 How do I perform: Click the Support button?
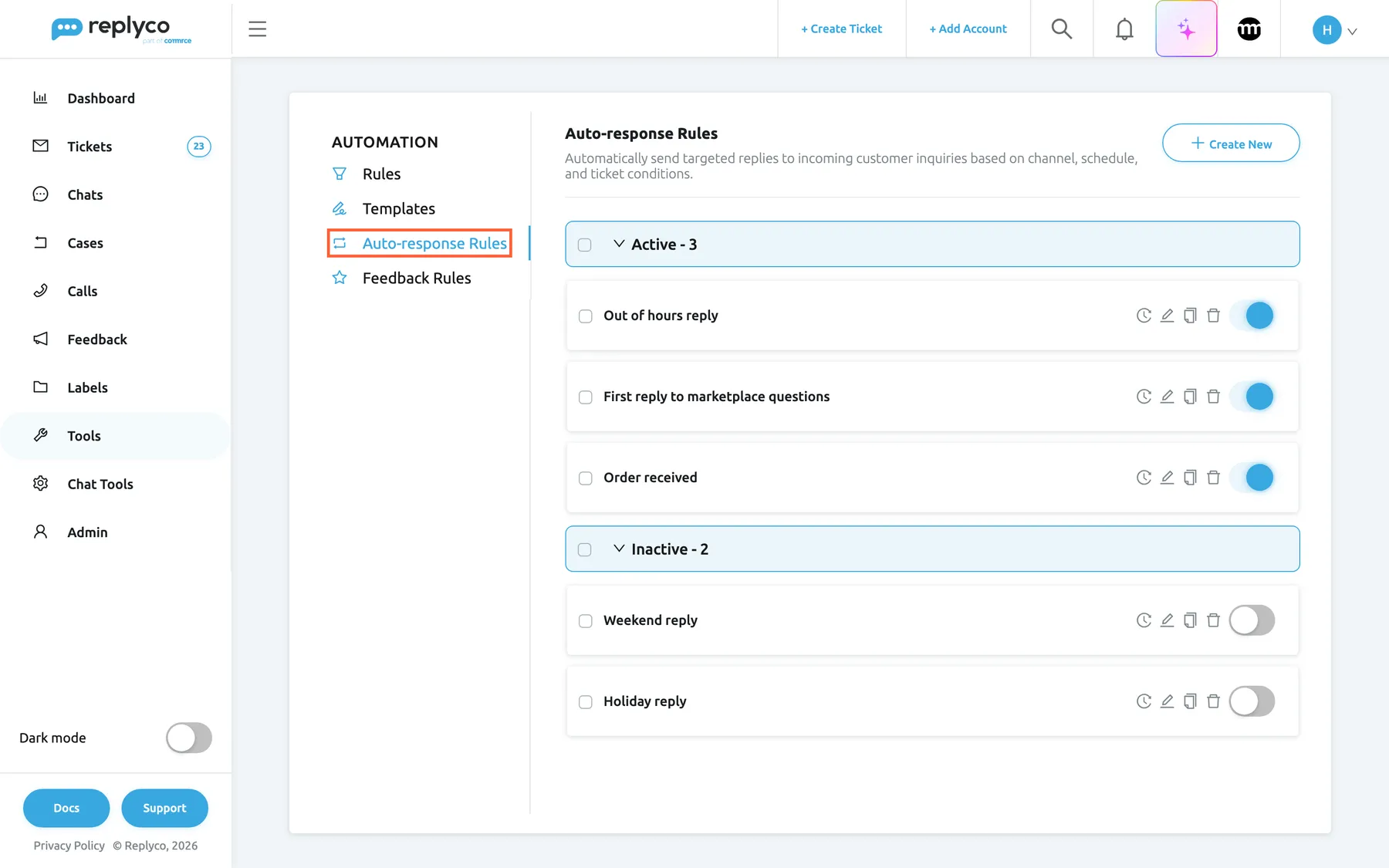point(164,808)
